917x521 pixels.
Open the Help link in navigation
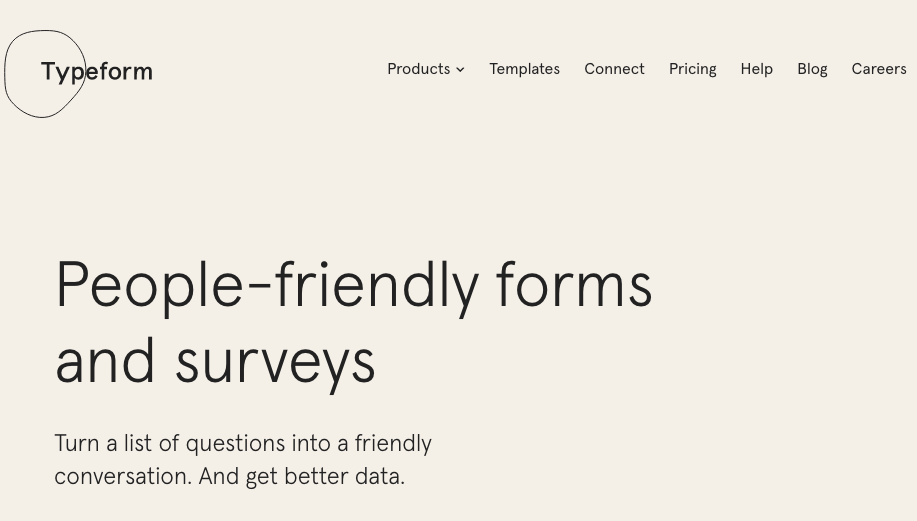click(x=757, y=69)
